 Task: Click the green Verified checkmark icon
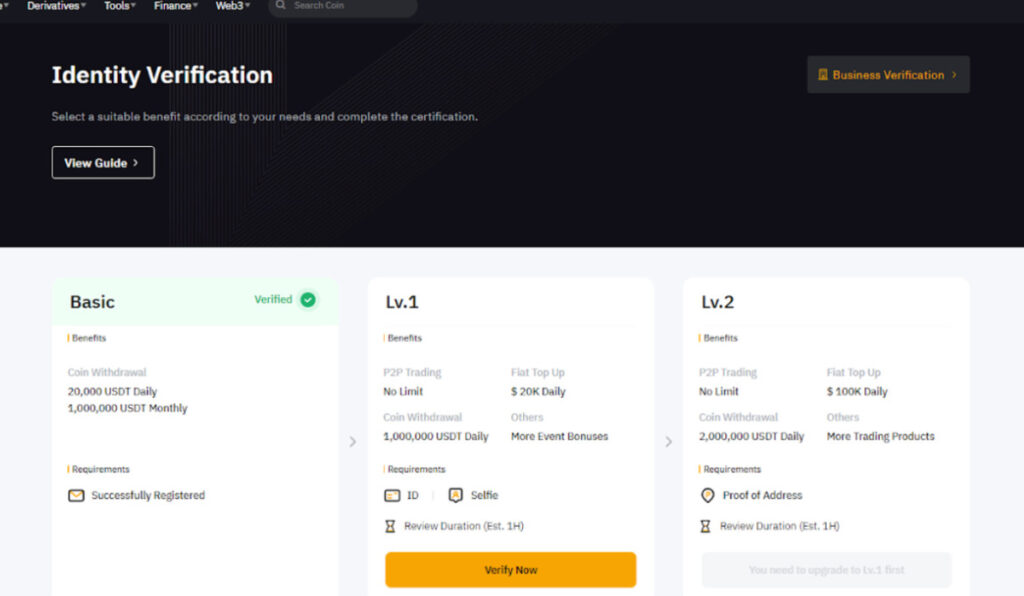[308, 300]
